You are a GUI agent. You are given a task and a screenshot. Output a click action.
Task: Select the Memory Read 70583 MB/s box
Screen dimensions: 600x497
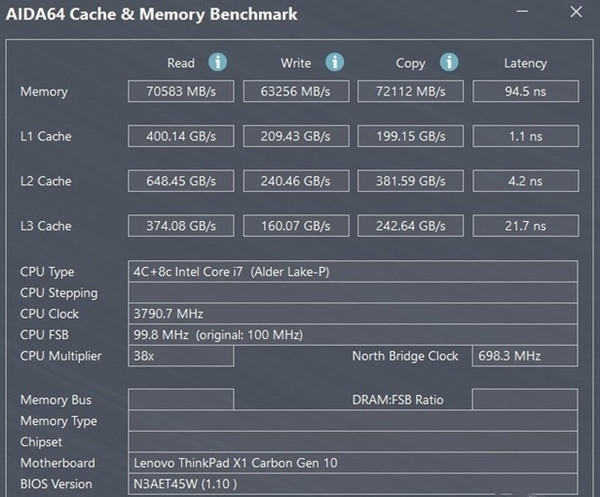(181, 92)
